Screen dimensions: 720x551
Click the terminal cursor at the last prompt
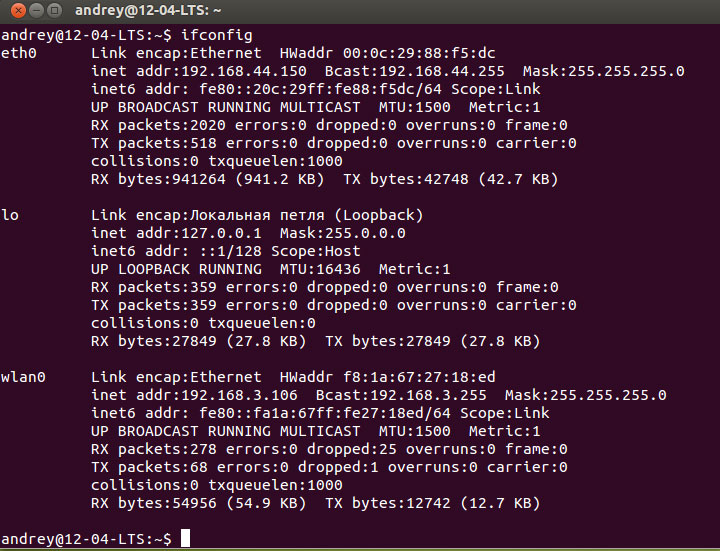(x=186, y=539)
